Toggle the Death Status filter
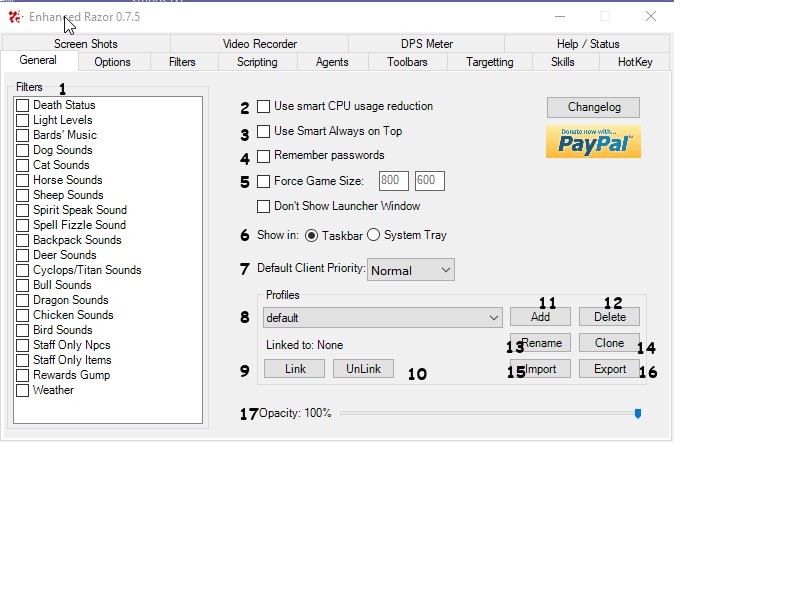800x600 pixels. [23, 105]
